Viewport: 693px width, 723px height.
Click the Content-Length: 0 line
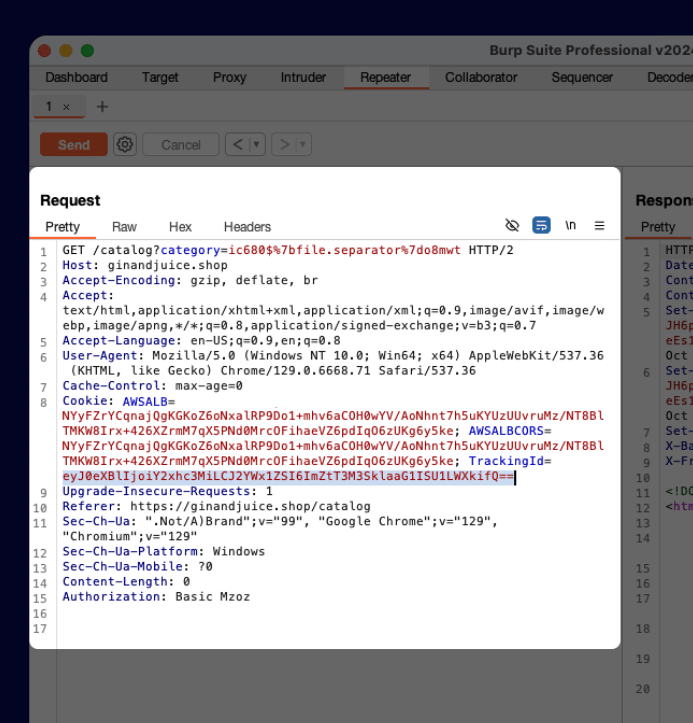tap(126, 581)
